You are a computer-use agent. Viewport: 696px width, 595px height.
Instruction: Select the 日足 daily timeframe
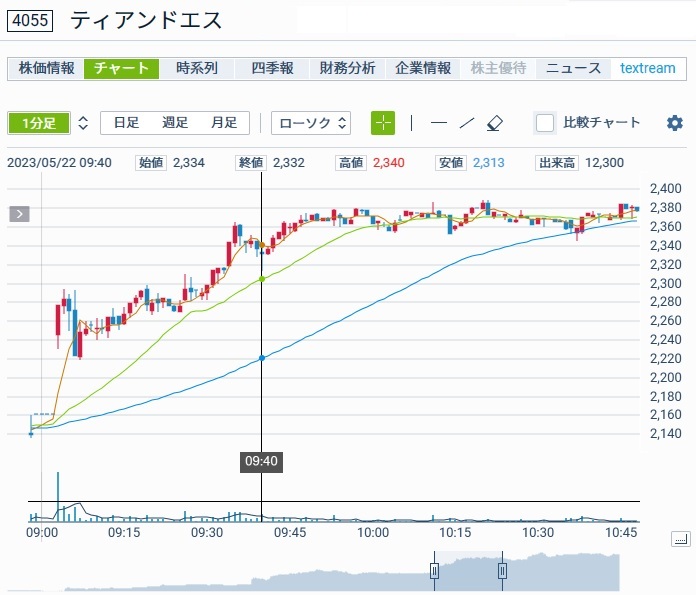[x=126, y=123]
